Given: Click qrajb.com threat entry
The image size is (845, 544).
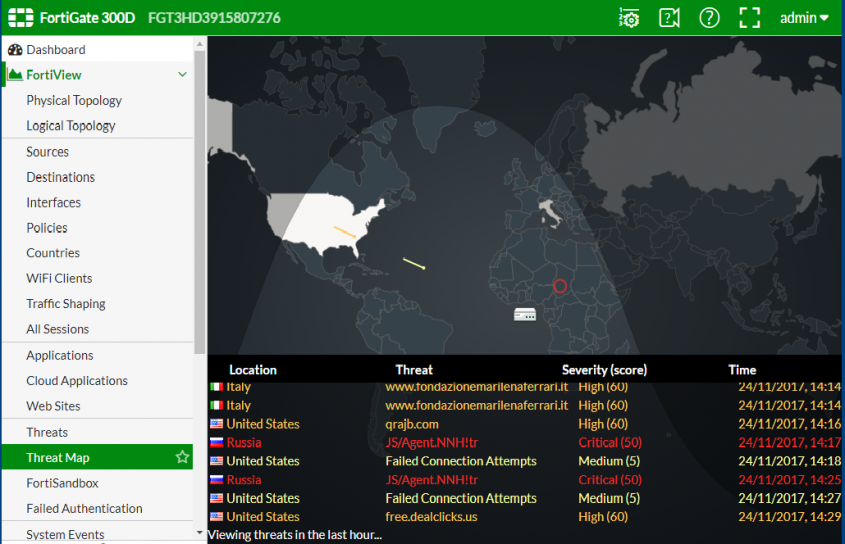Looking at the screenshot, I should pyautogui.click(x=412, y=424).
